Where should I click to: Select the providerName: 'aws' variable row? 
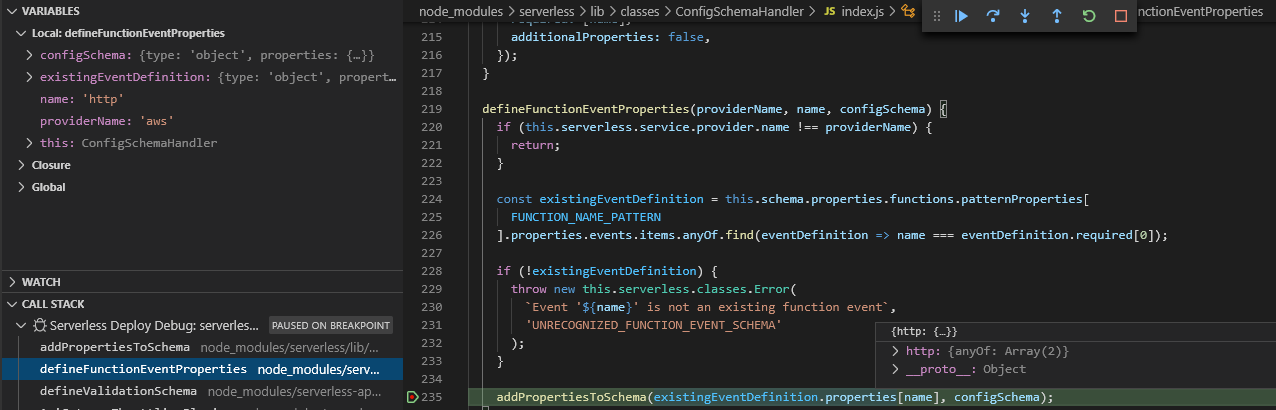tap(201, 121)
